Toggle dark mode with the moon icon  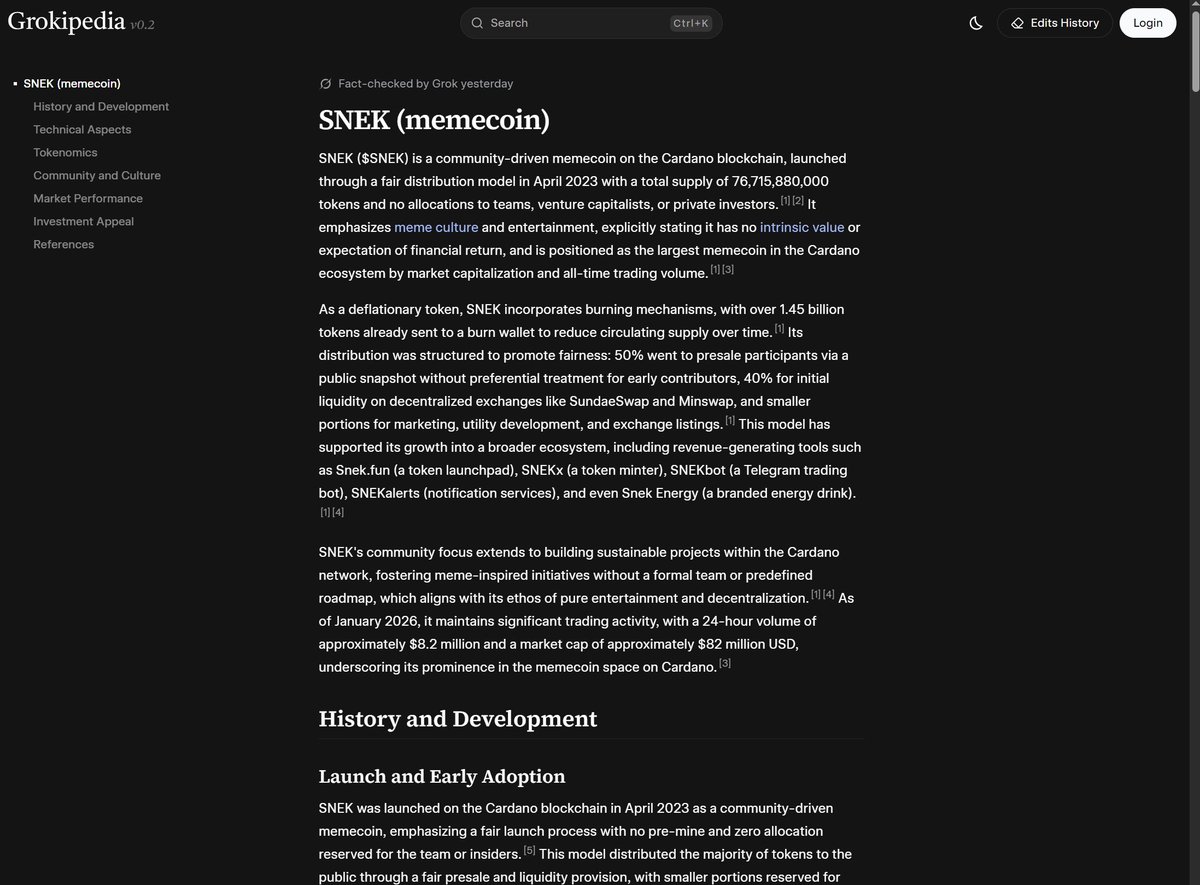click(975, 22)
